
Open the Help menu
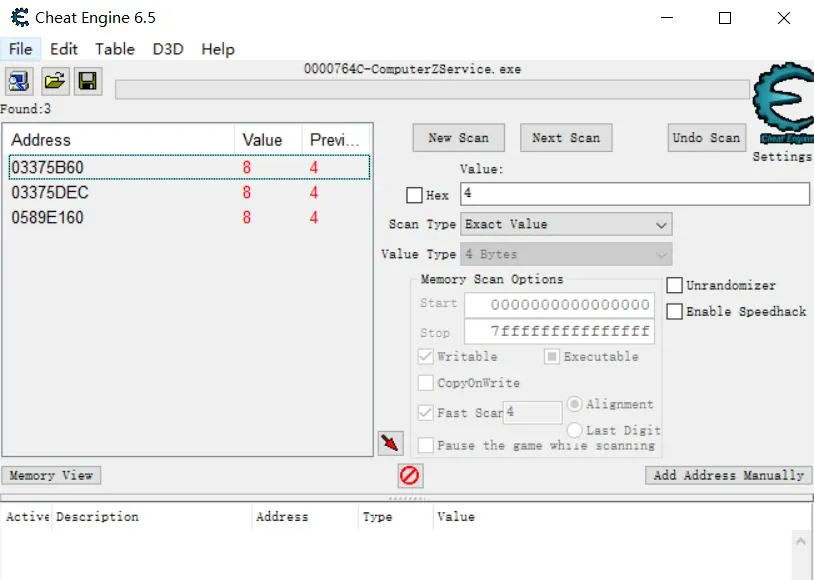click(218, 49)
